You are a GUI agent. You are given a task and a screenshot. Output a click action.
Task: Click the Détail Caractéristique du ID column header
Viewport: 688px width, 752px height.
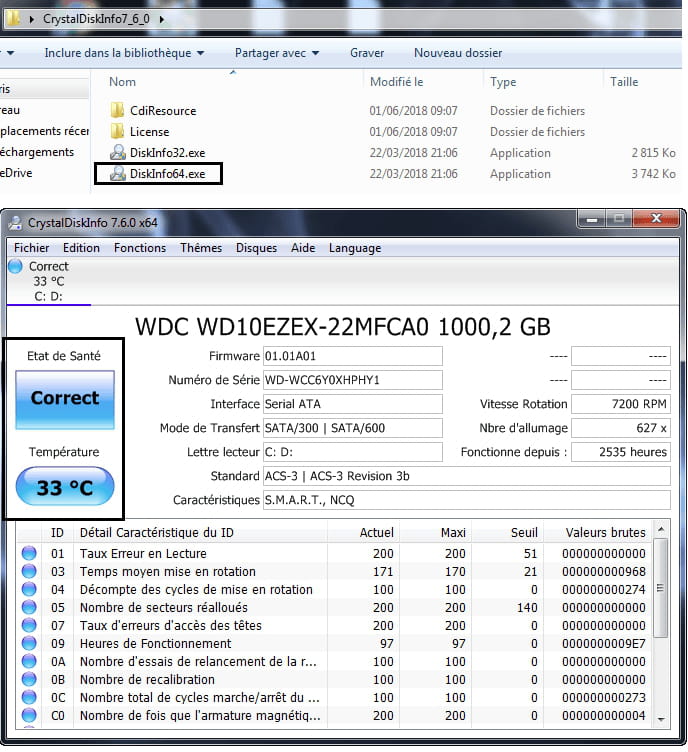point(200,532)
